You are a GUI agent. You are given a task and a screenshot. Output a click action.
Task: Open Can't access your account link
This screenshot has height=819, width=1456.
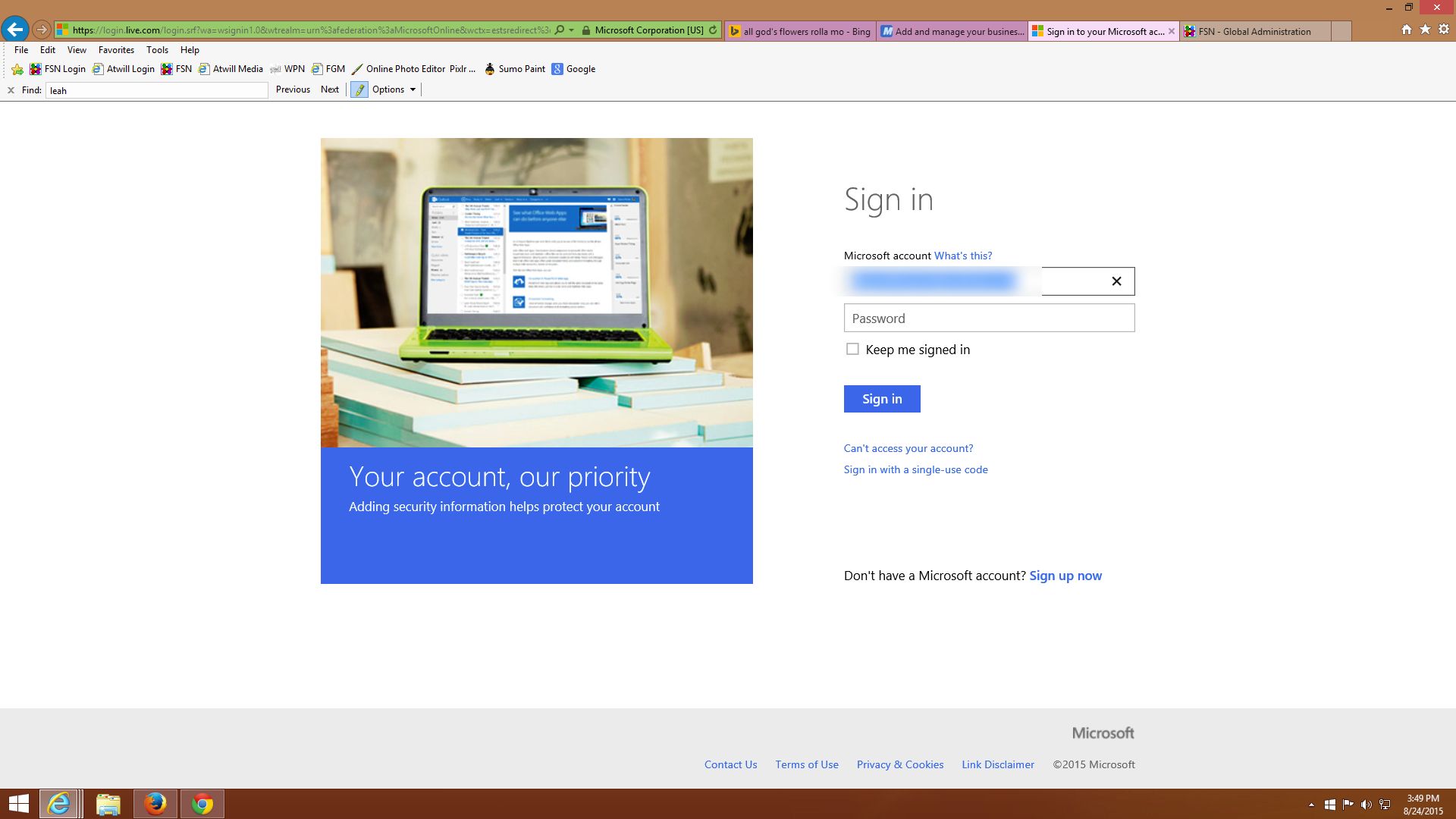click(x=908, y=448)
